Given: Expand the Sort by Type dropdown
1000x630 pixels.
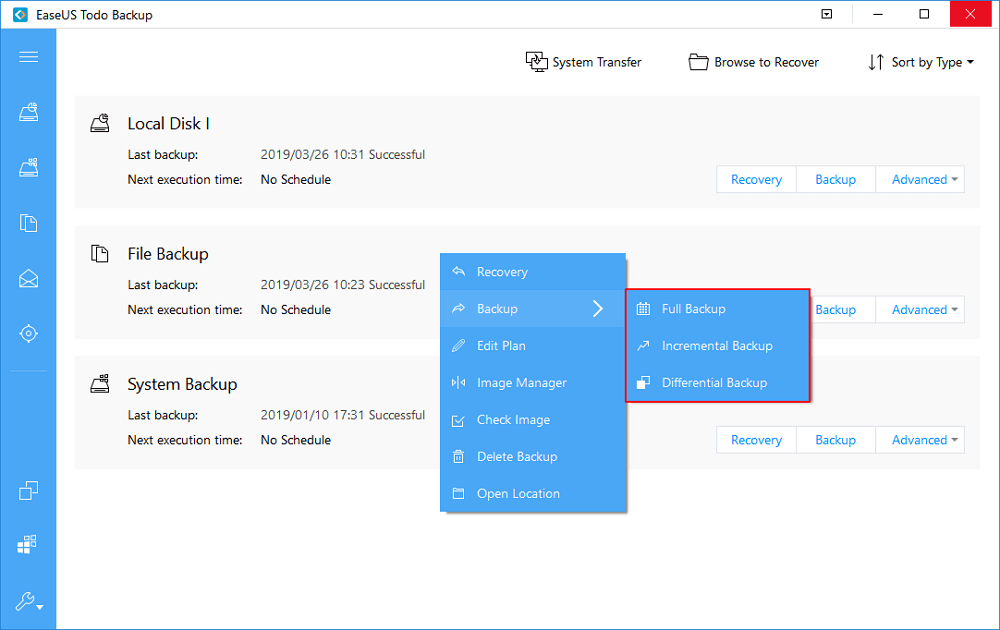Looking at the screenshot, I should [920, 61].
